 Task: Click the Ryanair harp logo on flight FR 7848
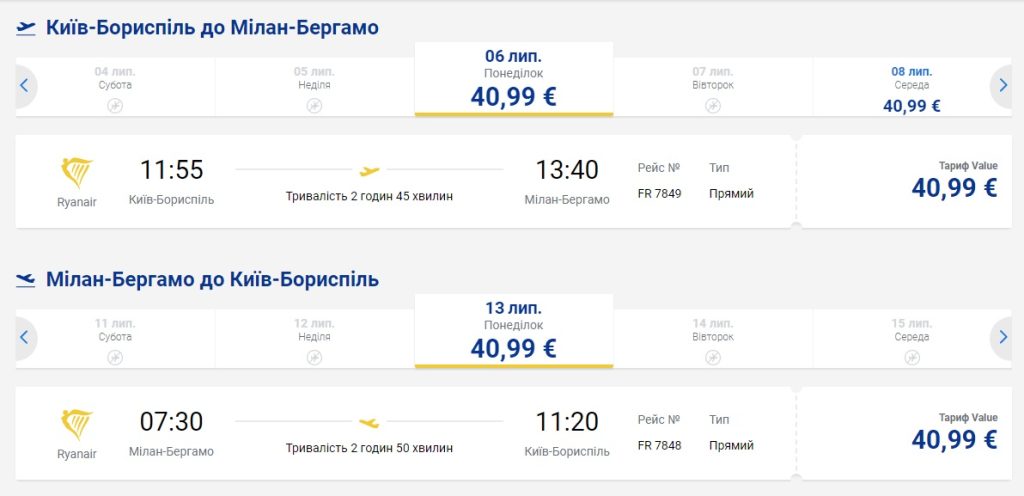pyautogui.click(x=77, y=425)
